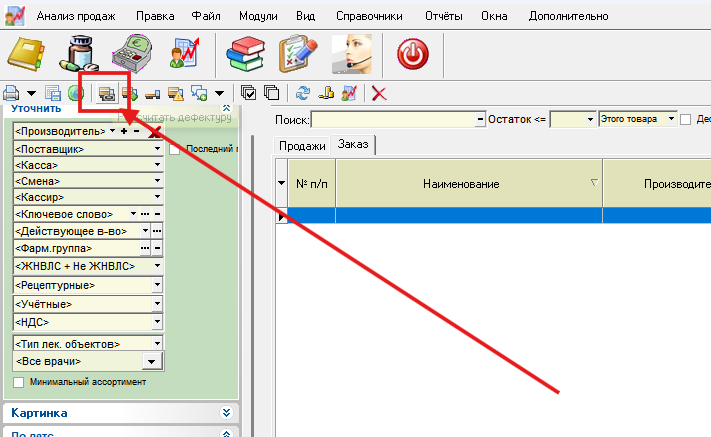Screen dimensions: 711x437
Task: Click the small person with chart toolbar icon
Action: click(349, 93)
